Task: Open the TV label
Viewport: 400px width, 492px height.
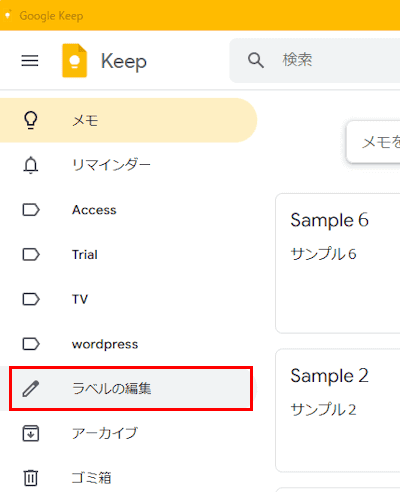Action: [x=128, y=299]
